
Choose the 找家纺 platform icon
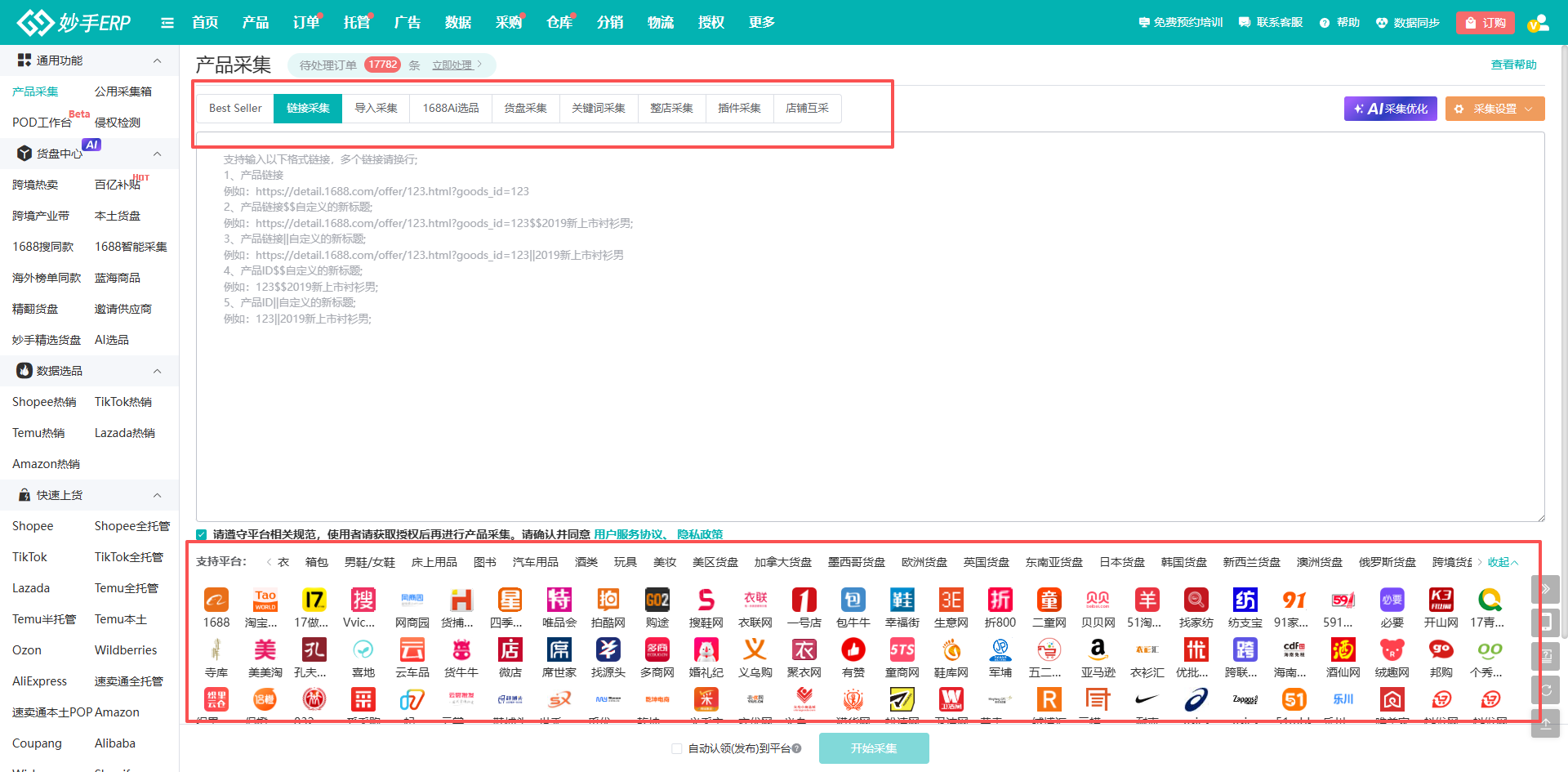point(1196,600)
